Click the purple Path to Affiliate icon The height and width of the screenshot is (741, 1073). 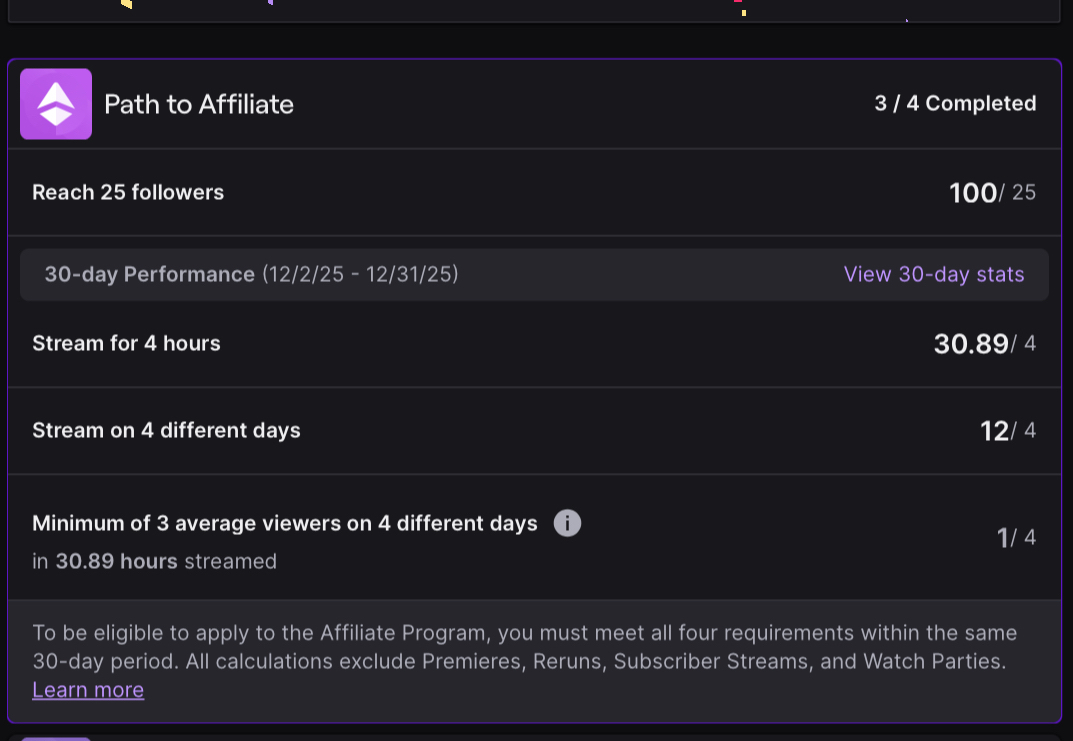[x=56, y=104]
